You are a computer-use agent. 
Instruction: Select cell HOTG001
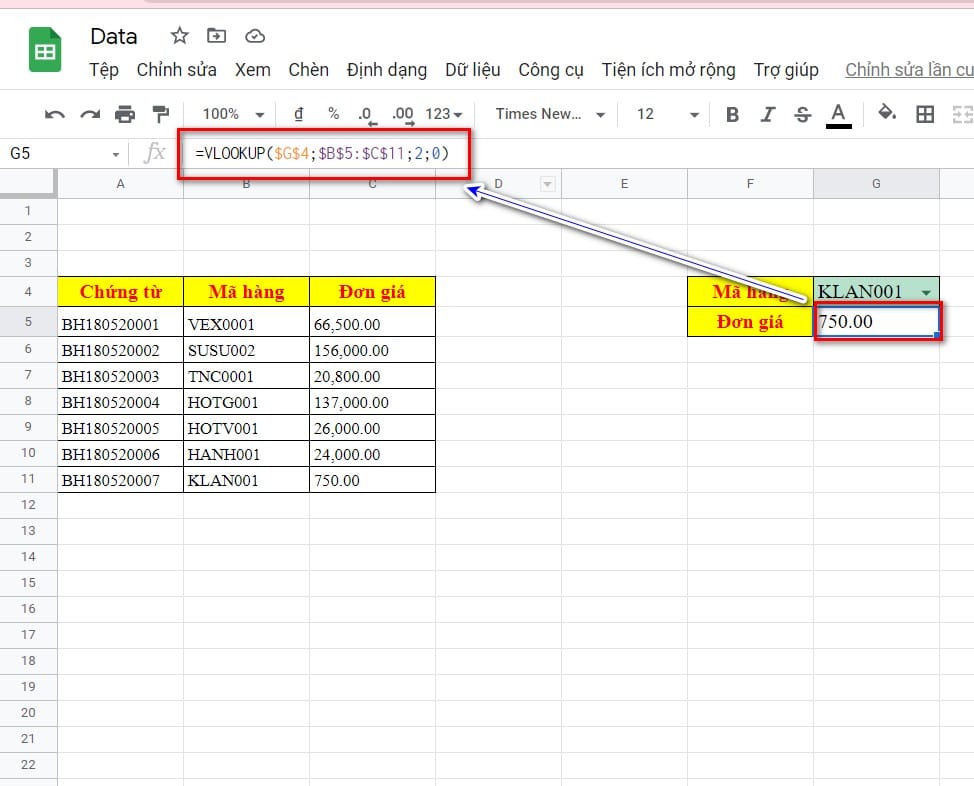click(x=246, y=402)
